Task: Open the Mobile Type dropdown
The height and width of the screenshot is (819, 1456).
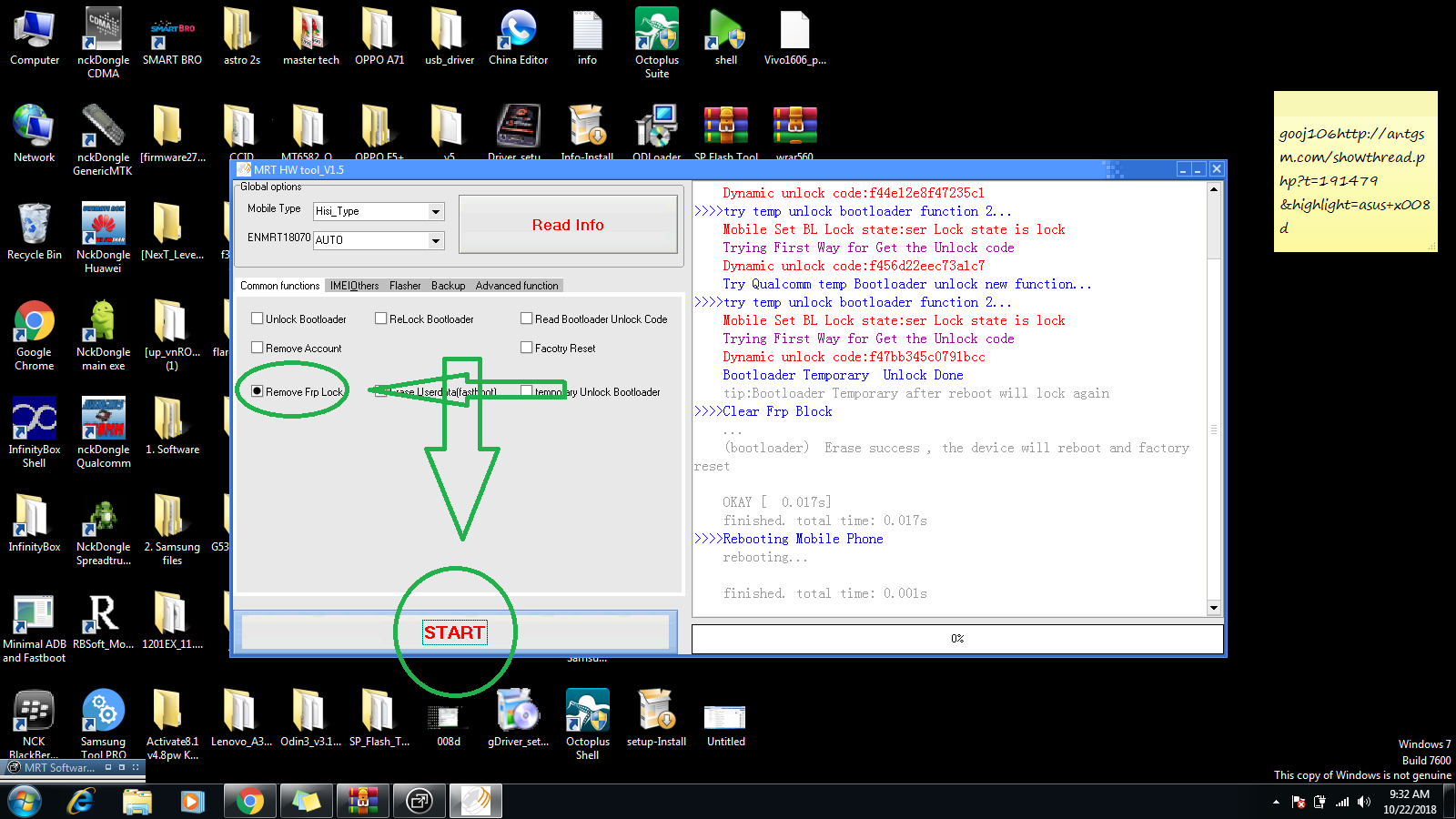Action: 436,211
